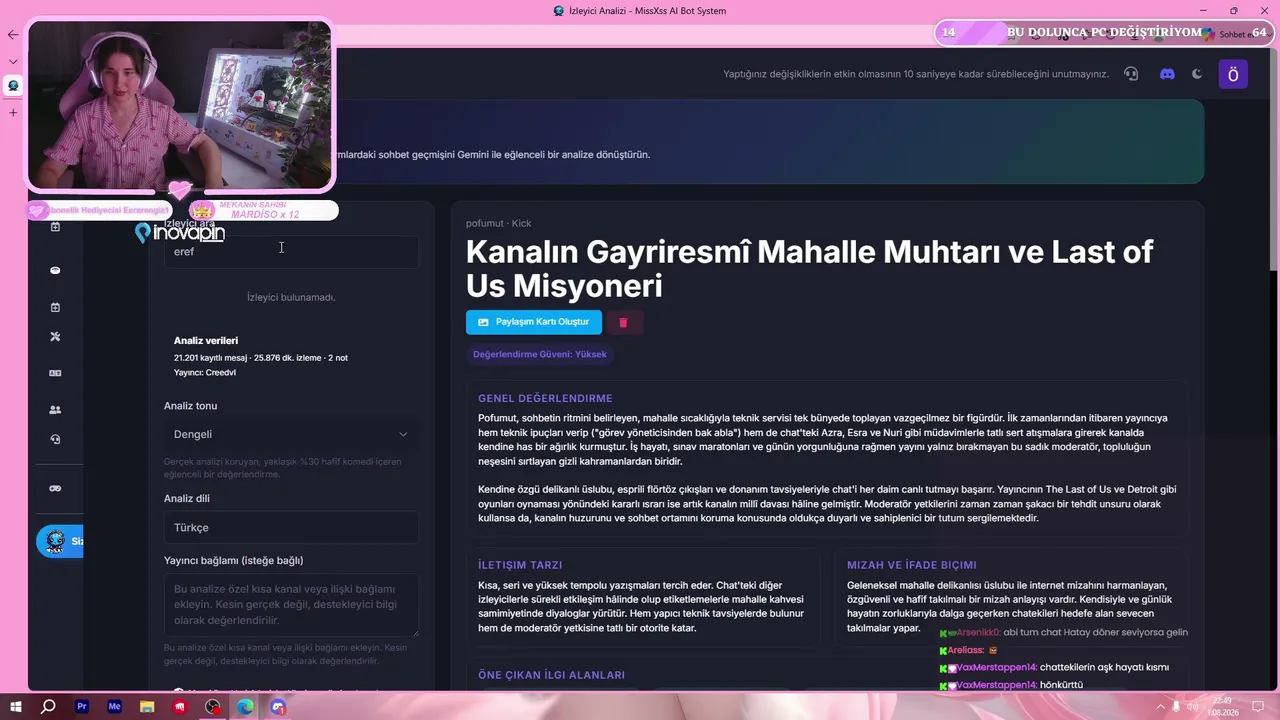1280x720 pixels.
Task: Open the Windows notification center
Action: (1258, 707)
